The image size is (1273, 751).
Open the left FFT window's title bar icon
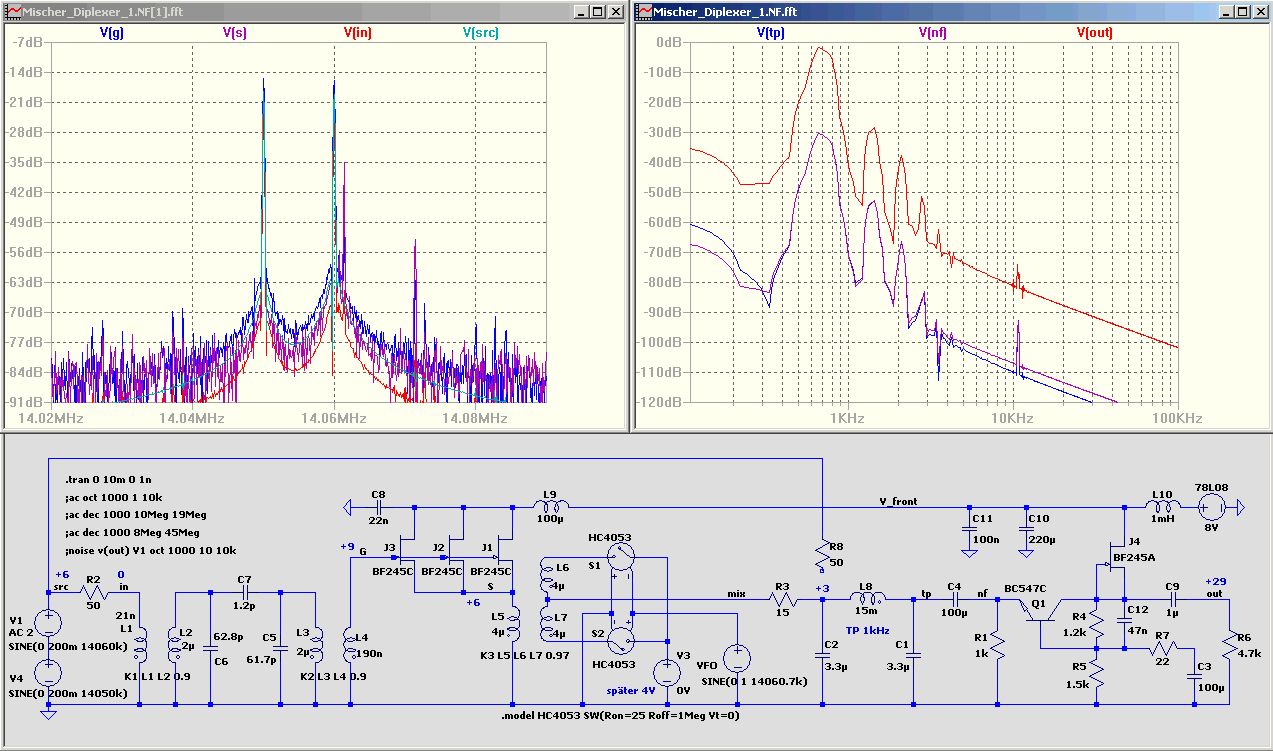pos(11,11)
